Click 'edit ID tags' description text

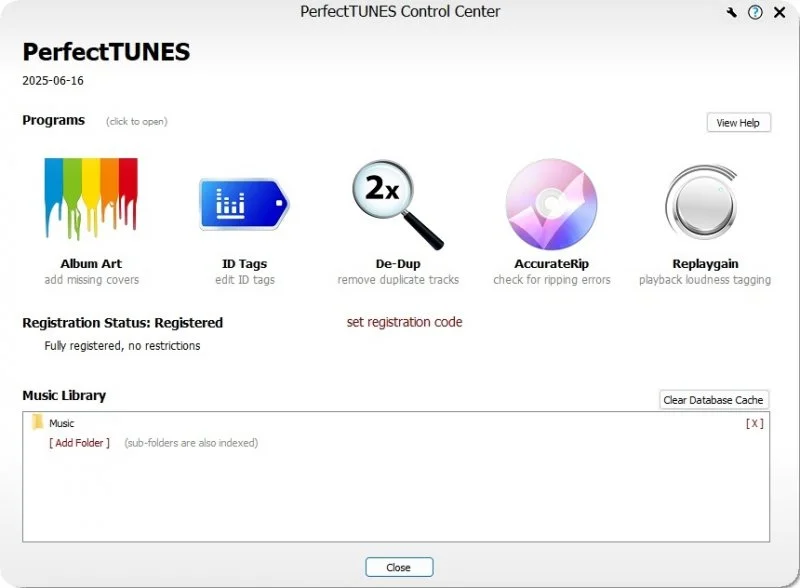click(245, 280)
